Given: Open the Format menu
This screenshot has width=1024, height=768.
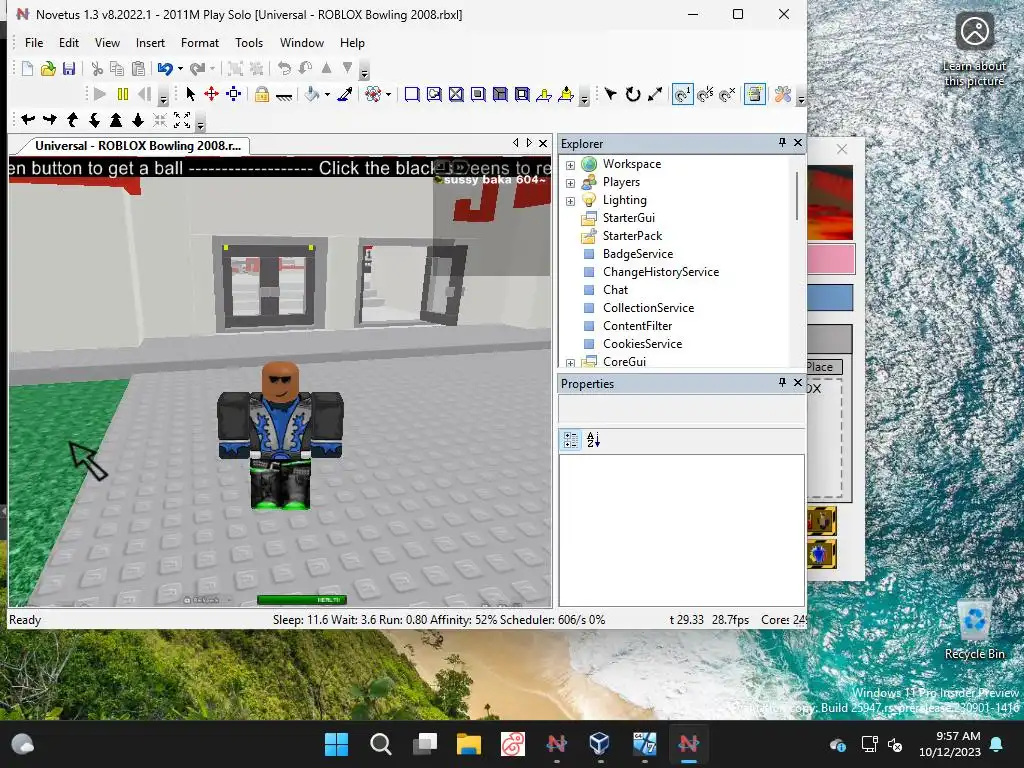Looking at the screenshot, I should pos(200,42).
